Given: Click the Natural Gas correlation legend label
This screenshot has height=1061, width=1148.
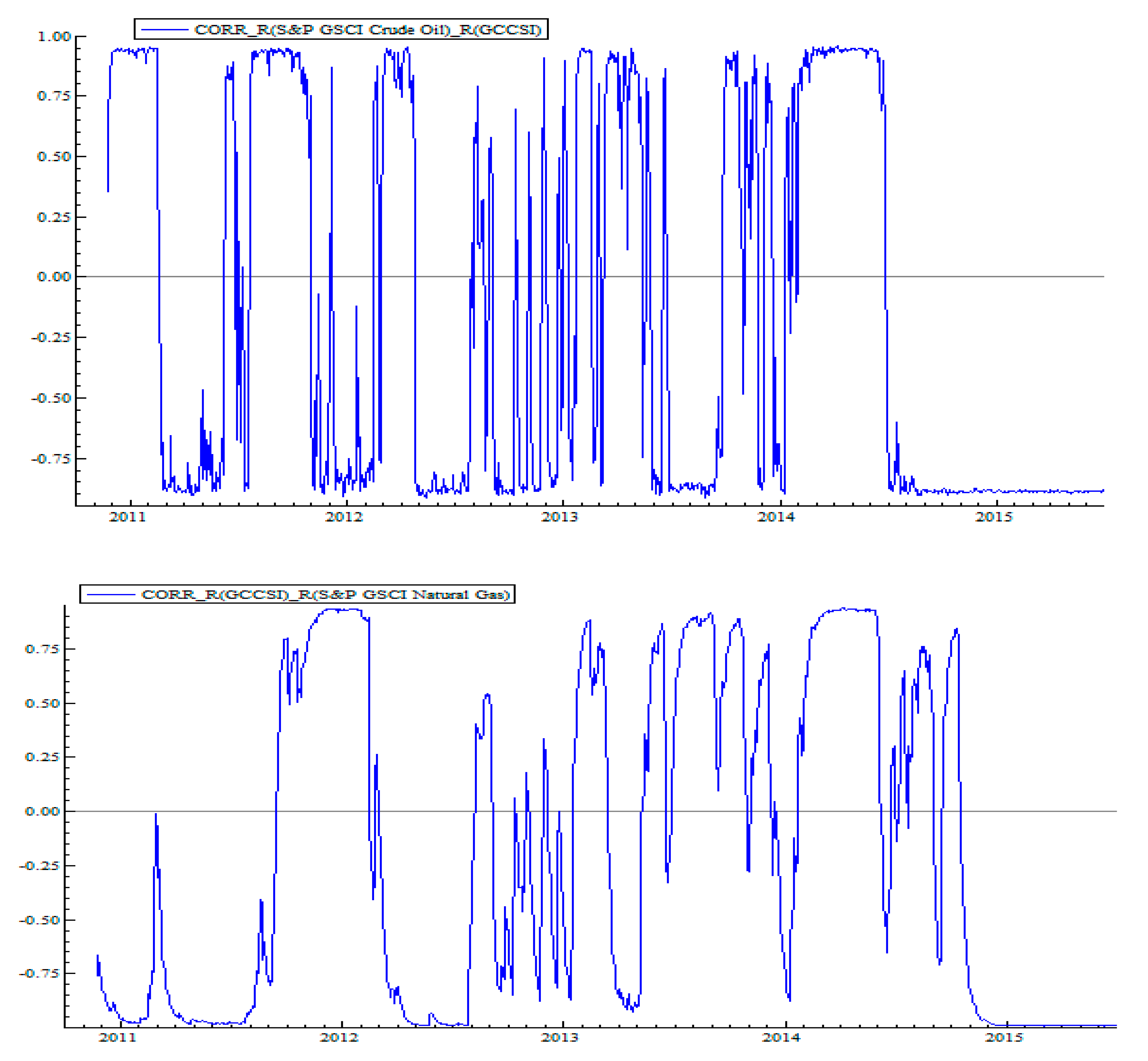Looking at the screenshot, I should [x=325, y=594].
